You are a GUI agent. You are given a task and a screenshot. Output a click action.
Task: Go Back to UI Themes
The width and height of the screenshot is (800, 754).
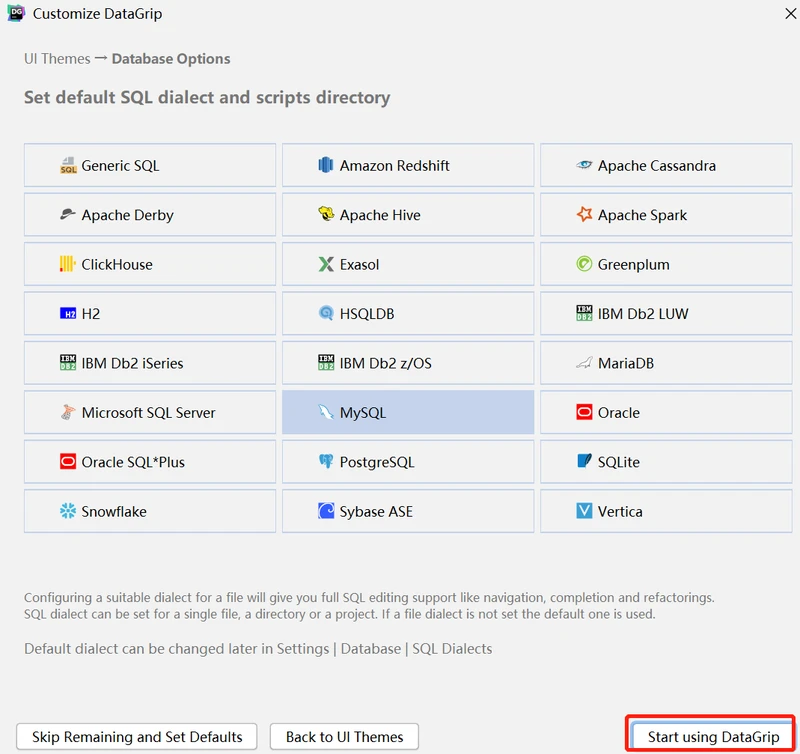point(344,737)
